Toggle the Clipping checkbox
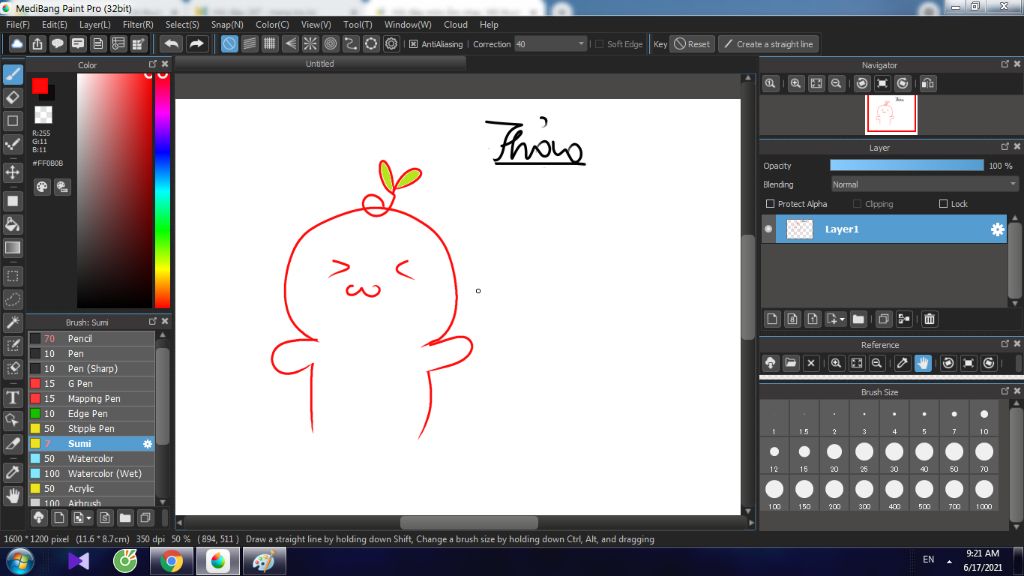The image size is (1024, 576). [x=857, y=204]
